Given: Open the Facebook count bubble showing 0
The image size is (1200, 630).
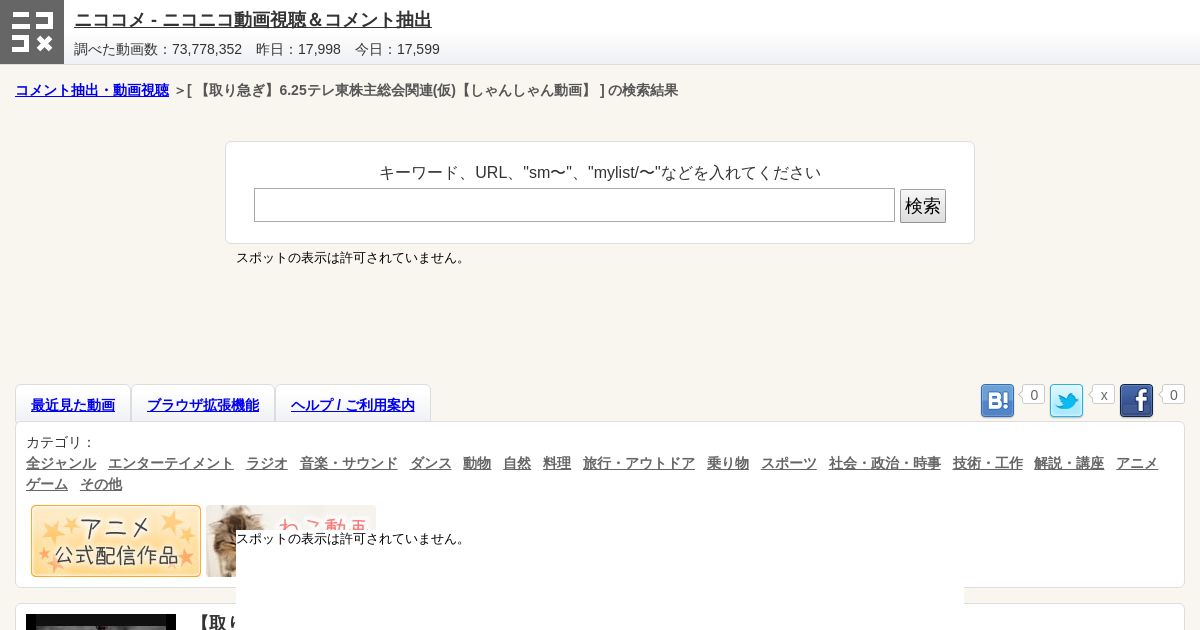Looking at the screenshot, I should [x=1173, y=395].
